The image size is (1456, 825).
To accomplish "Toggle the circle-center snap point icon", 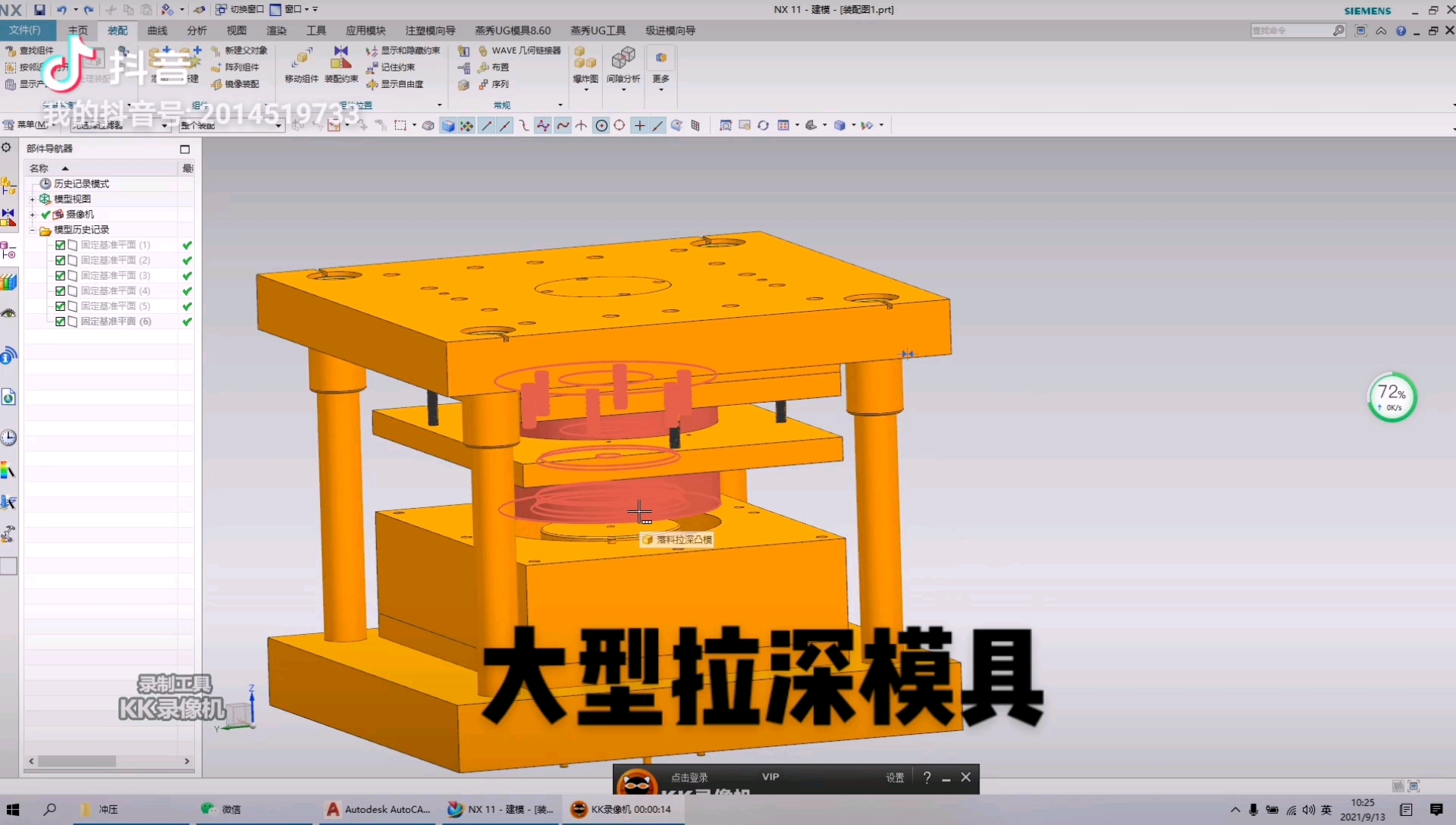I will coord(601,126).
